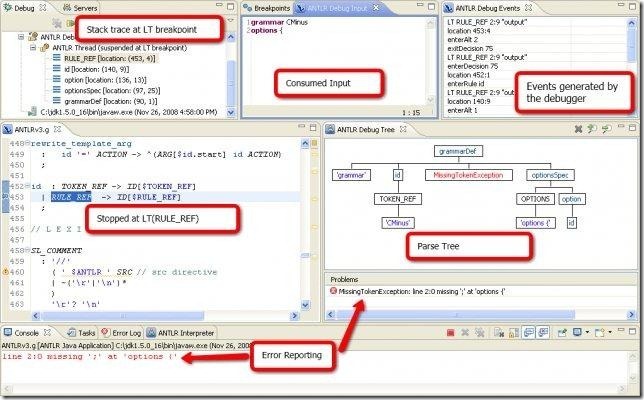The width and height of the screenshot is (644, 400).
Task: Click the grammarDef root node in parse tree
Action: tap(458, 151)
